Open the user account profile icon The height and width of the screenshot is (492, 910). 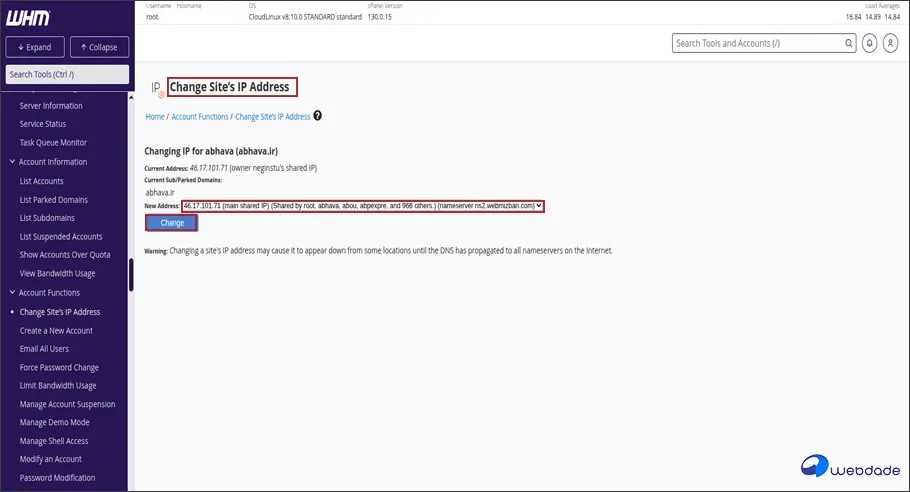click(x=891, y=43)
